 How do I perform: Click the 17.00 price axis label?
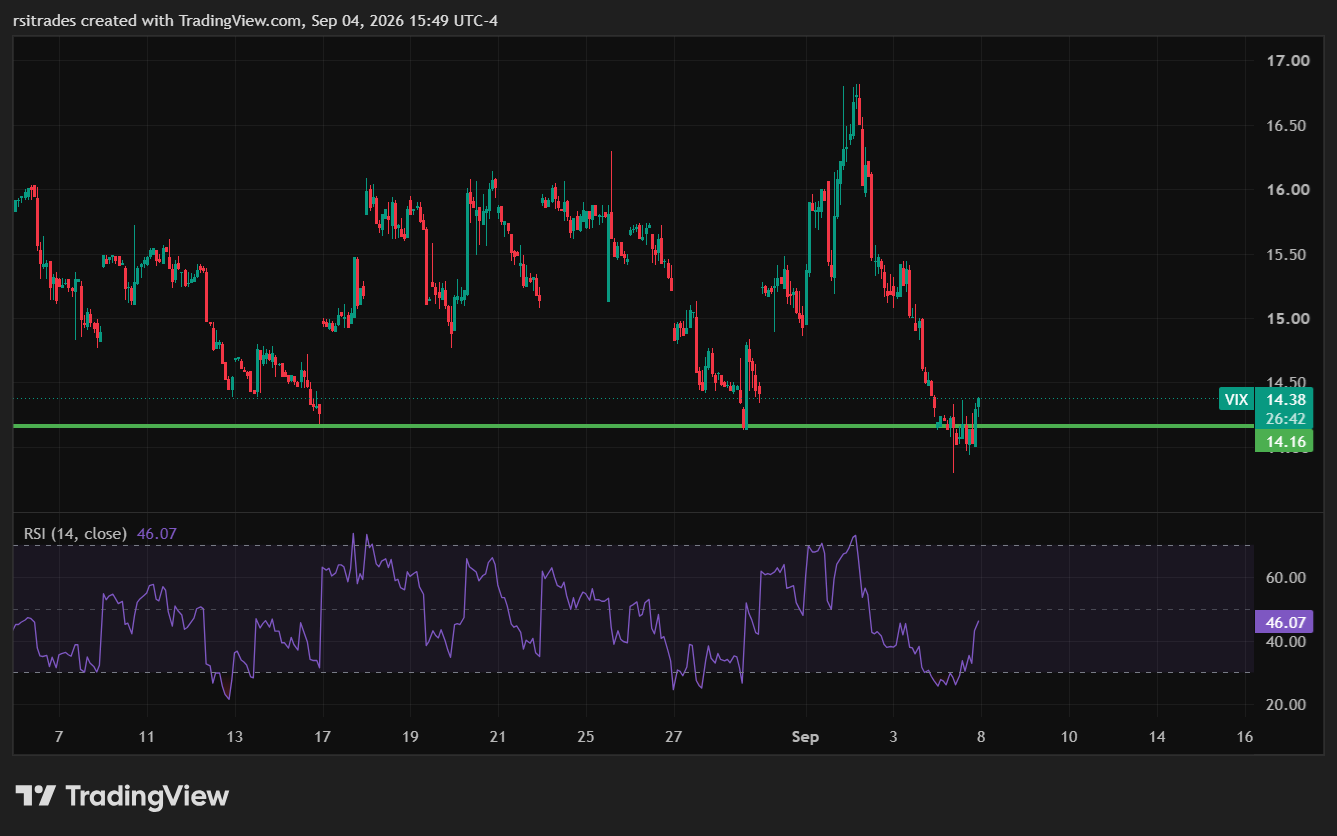point(1288,61)
